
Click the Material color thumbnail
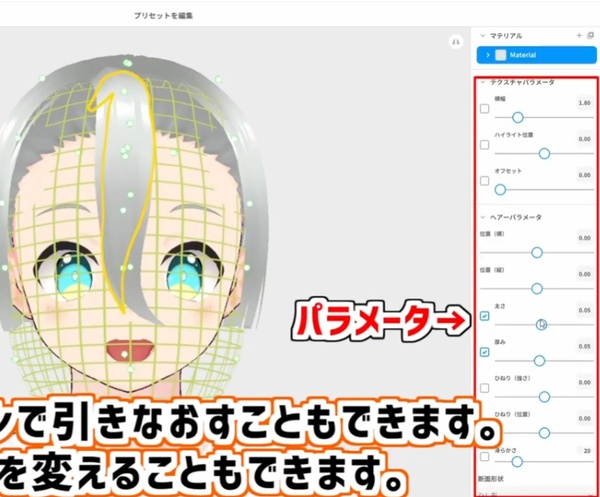500,55
